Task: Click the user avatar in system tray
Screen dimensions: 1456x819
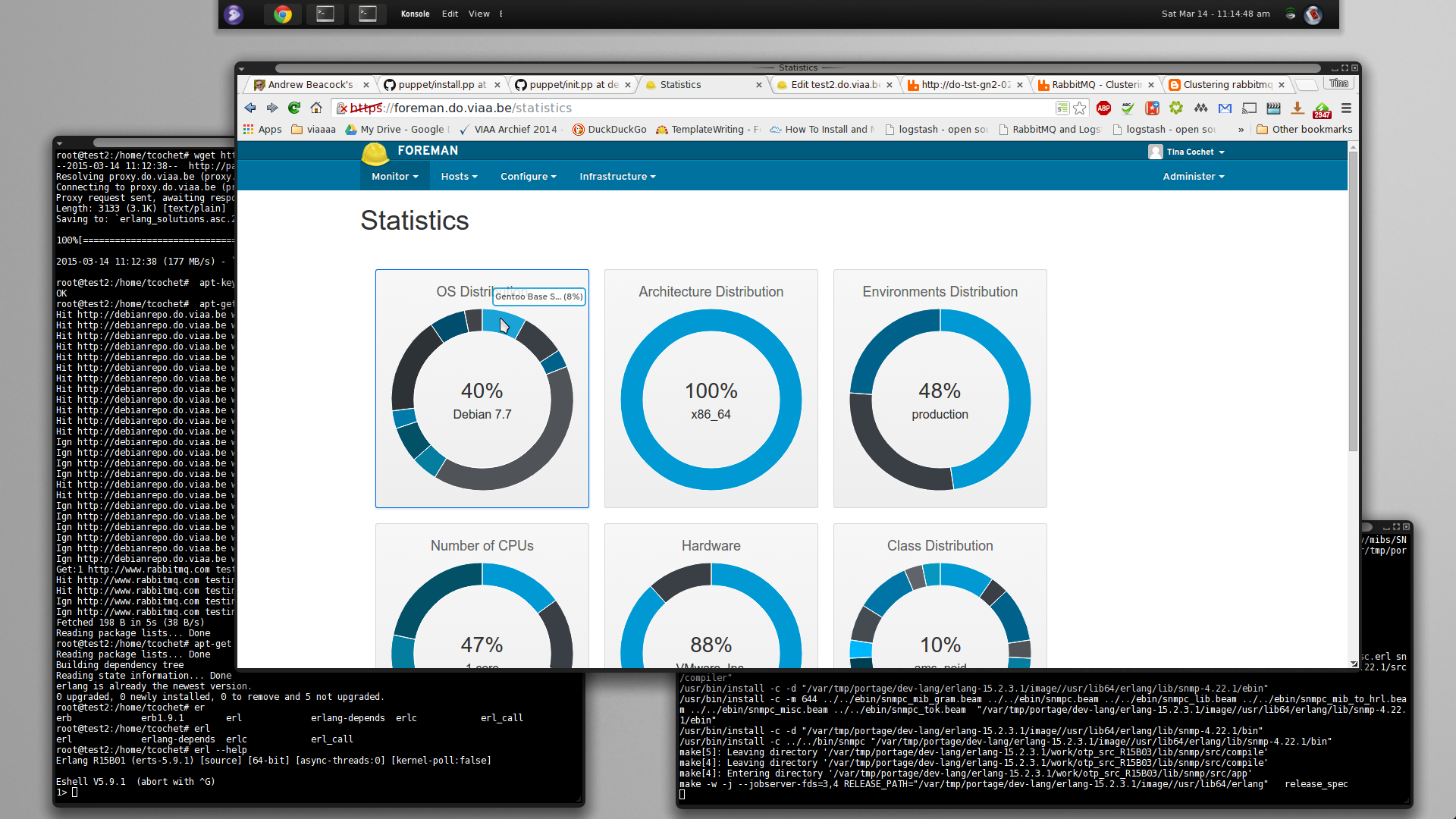Action: point(1313,14)
